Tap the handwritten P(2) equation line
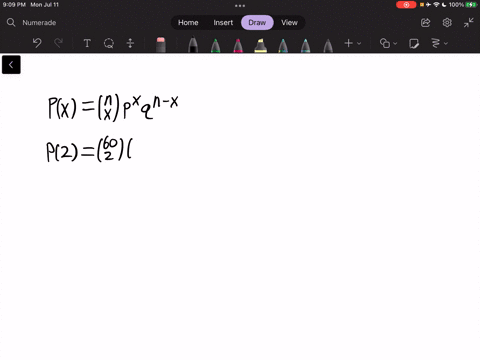The image size is (480, 360). (x=89, y=149)
